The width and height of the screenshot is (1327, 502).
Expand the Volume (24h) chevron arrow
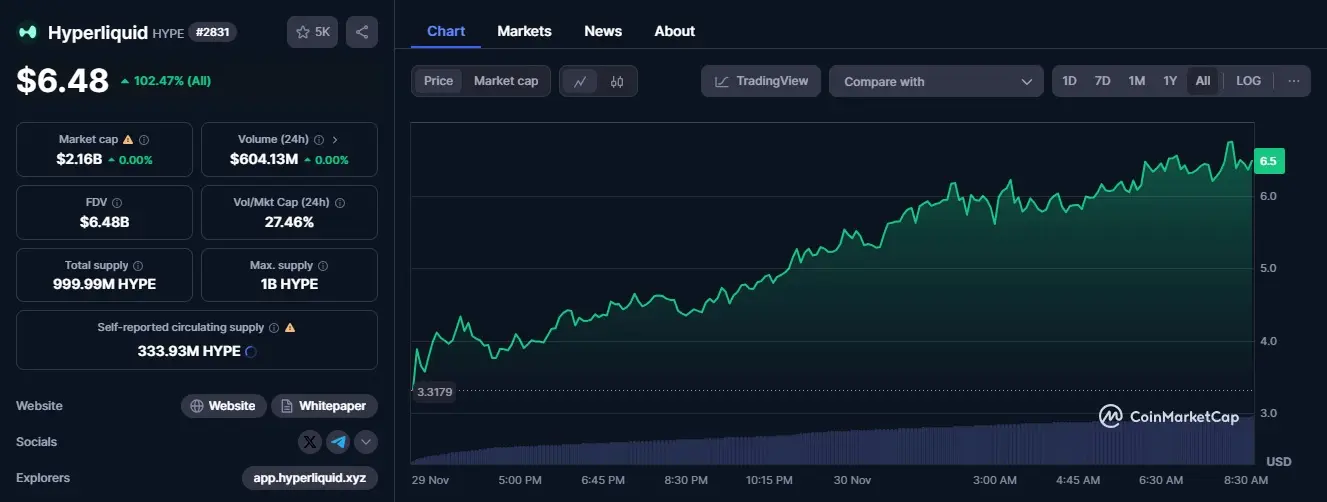tap(335, 140)
